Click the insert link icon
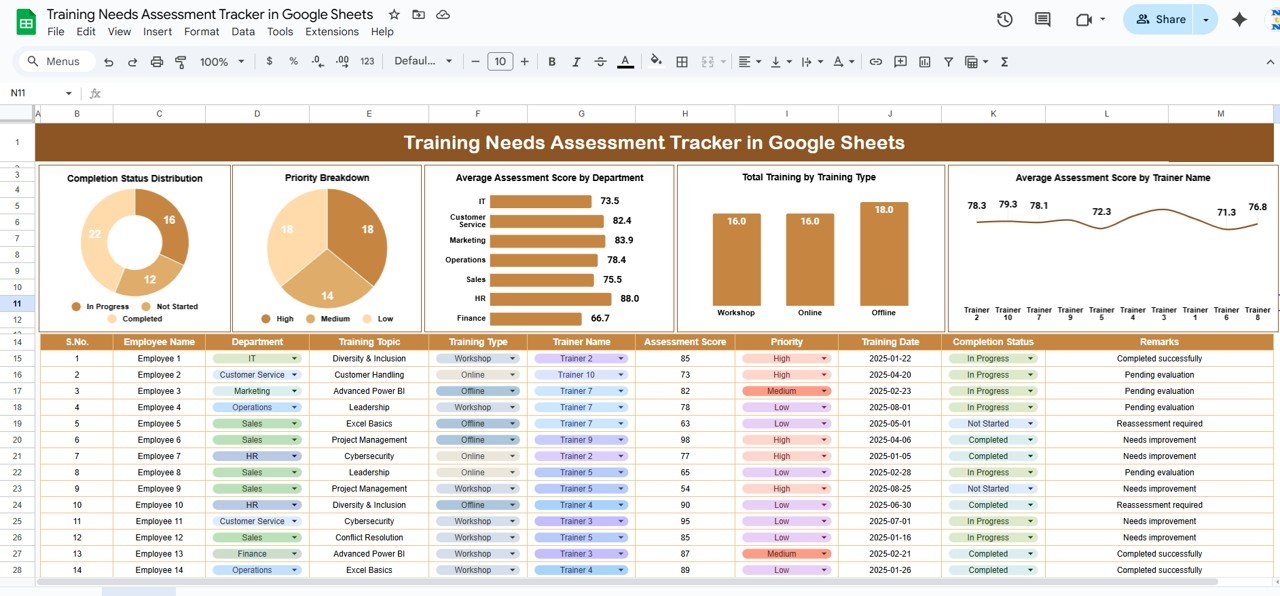Screen dimensions: 1280x596 click(876, 62)
